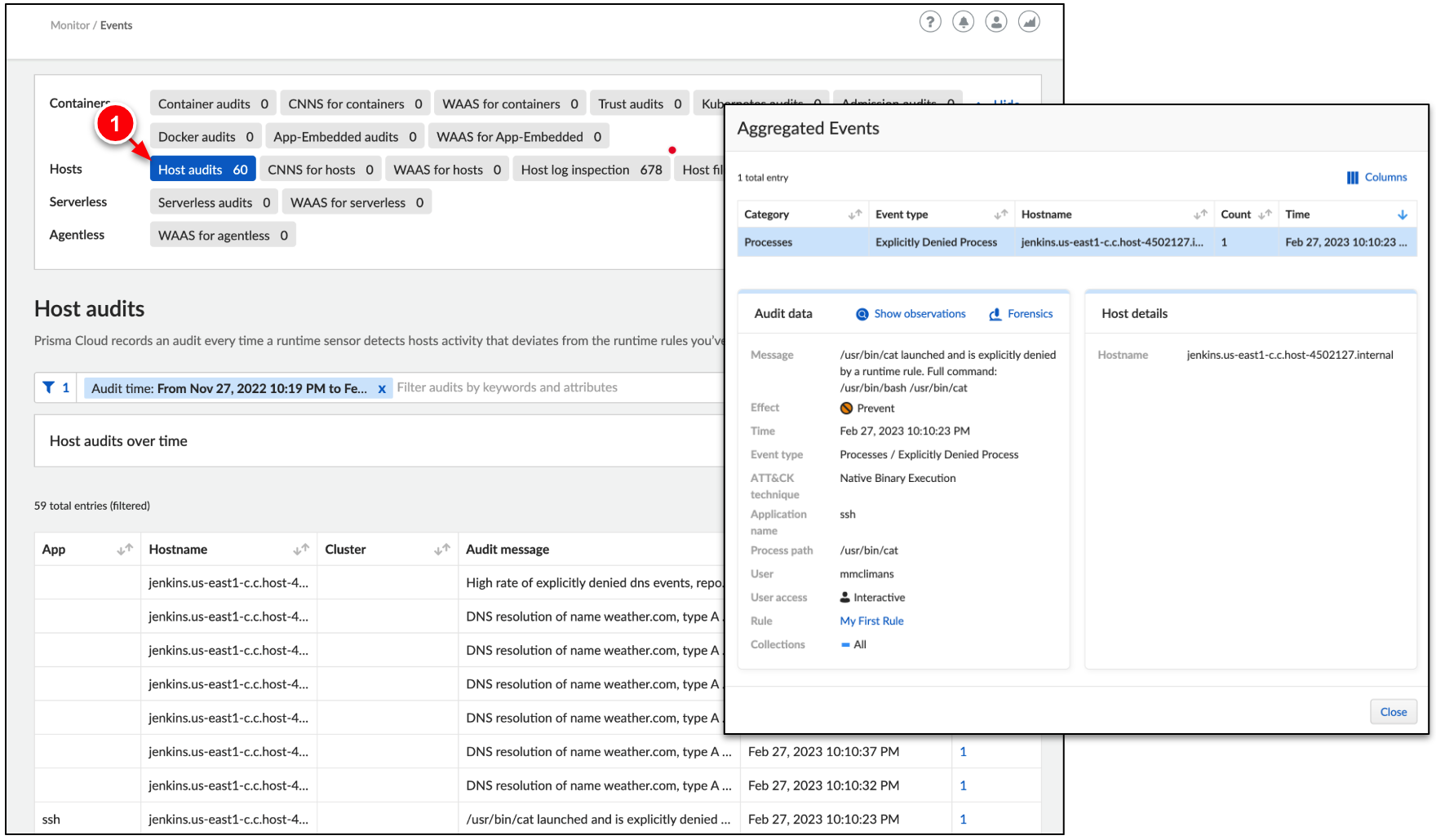
Task: Open the notifications bell icon
Action: (x=964, y=21)
